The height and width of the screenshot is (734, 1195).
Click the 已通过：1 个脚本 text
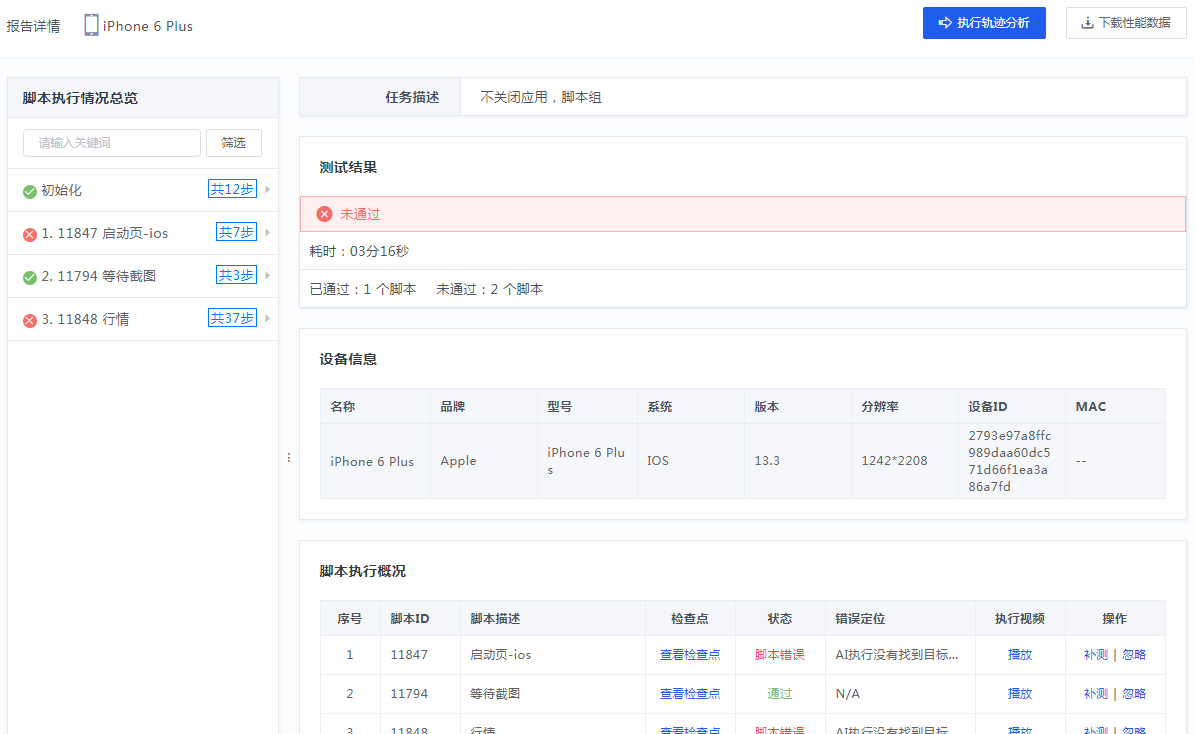point(363,289)
